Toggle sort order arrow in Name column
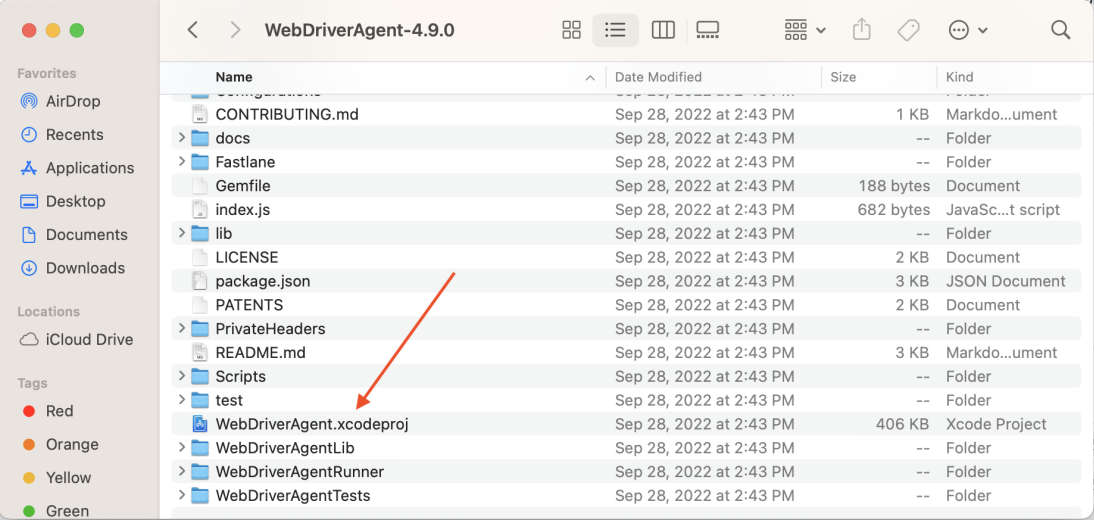The image size is (1094, 521). tap(590, 77)
